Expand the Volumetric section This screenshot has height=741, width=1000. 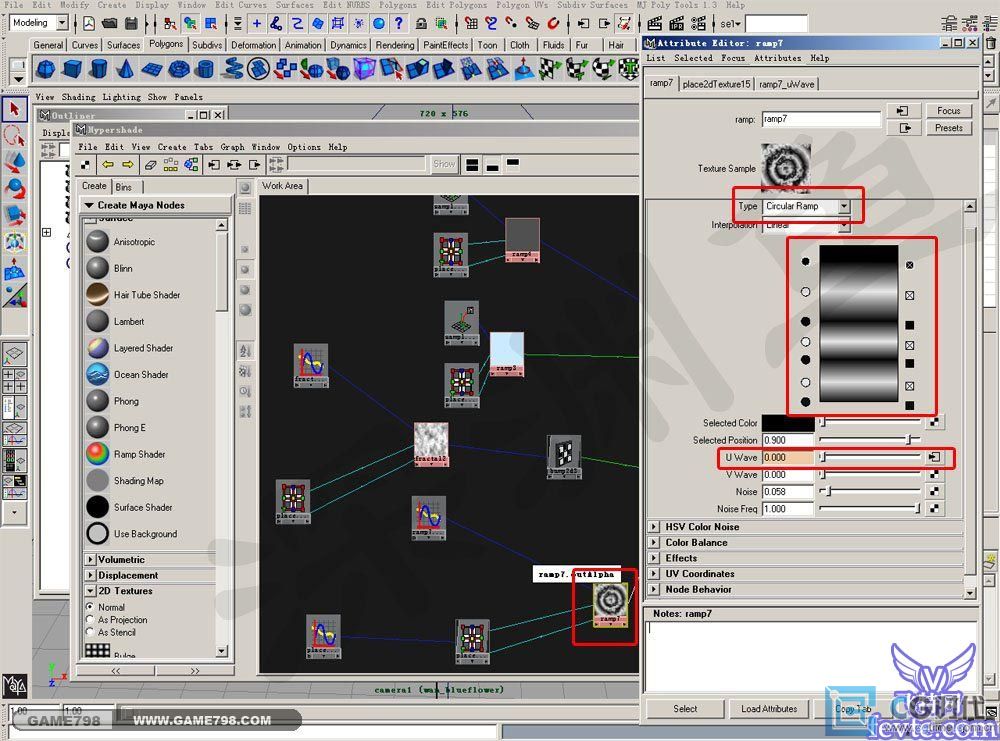tap(91, 559)
